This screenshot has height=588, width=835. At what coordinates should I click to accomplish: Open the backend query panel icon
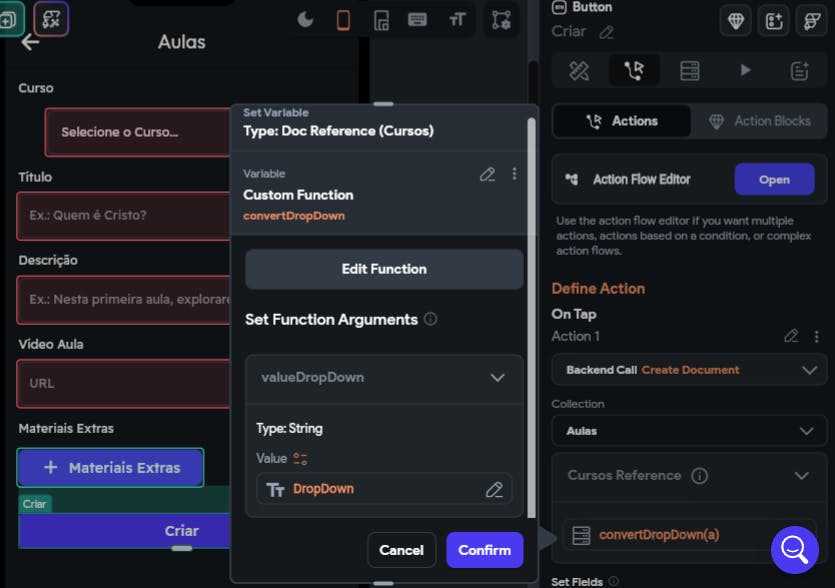click(x=691, y=70)
